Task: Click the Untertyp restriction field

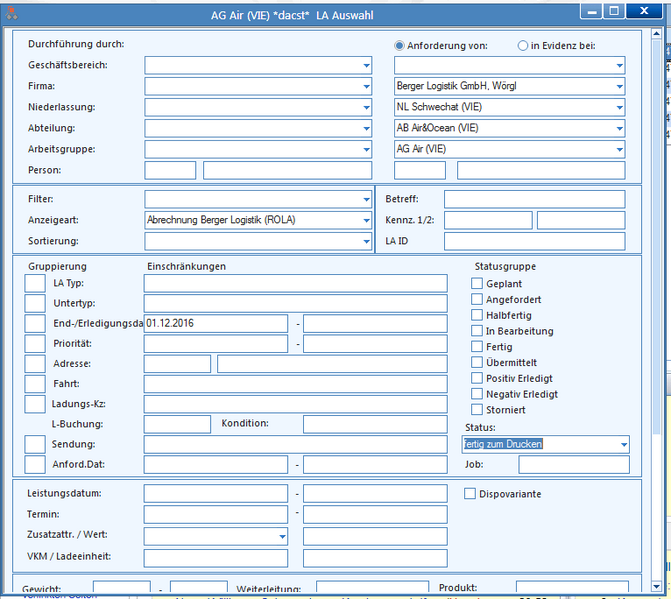Action: click(x=296, y=303)
